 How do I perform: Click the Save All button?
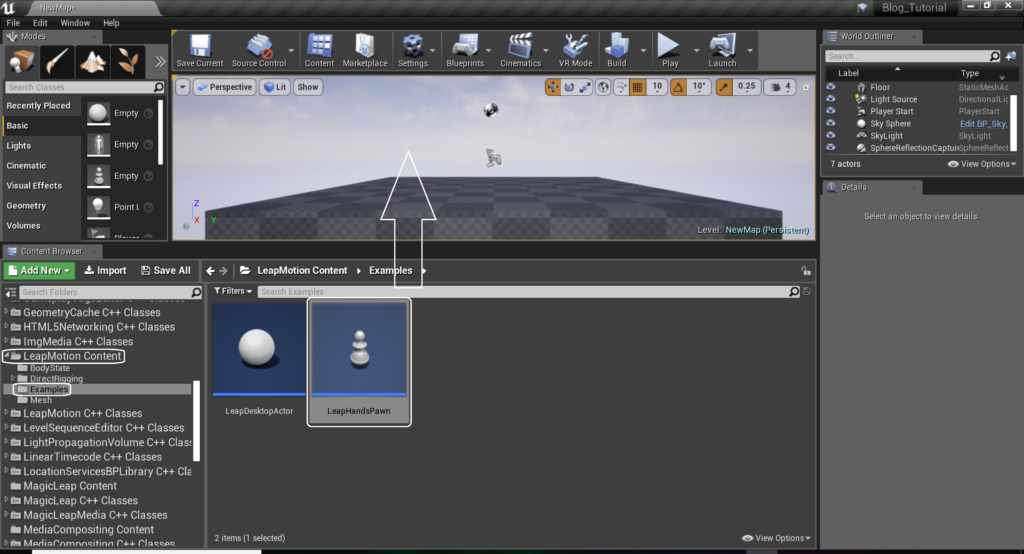[165, 270]
